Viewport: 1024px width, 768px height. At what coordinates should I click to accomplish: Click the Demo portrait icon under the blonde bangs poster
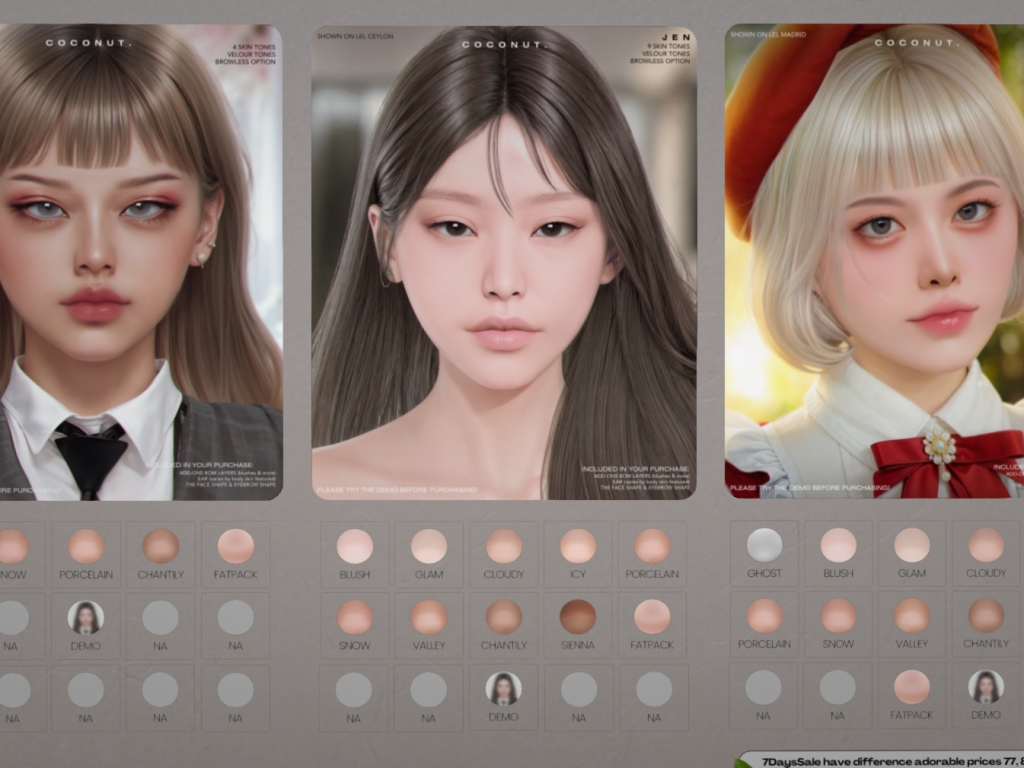pos(86,617)
